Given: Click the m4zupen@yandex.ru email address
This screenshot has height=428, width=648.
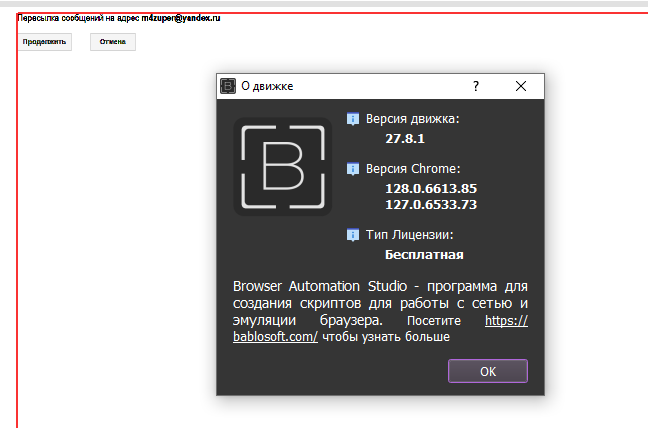Looking at the screenshot, I should pos(181,18).
